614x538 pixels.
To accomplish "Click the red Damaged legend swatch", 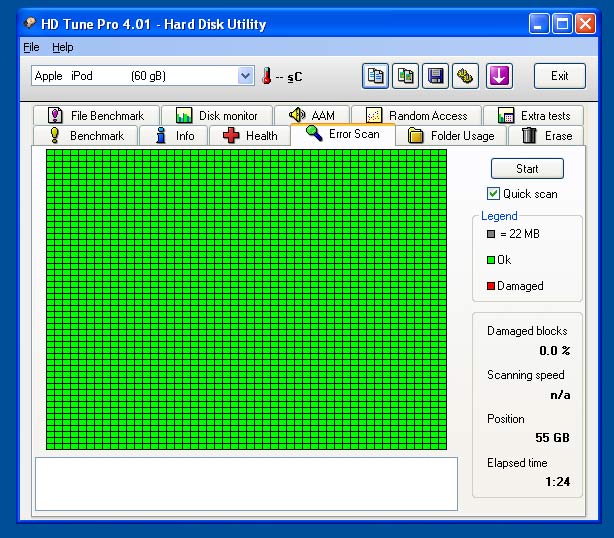I will tap(491, 286).
